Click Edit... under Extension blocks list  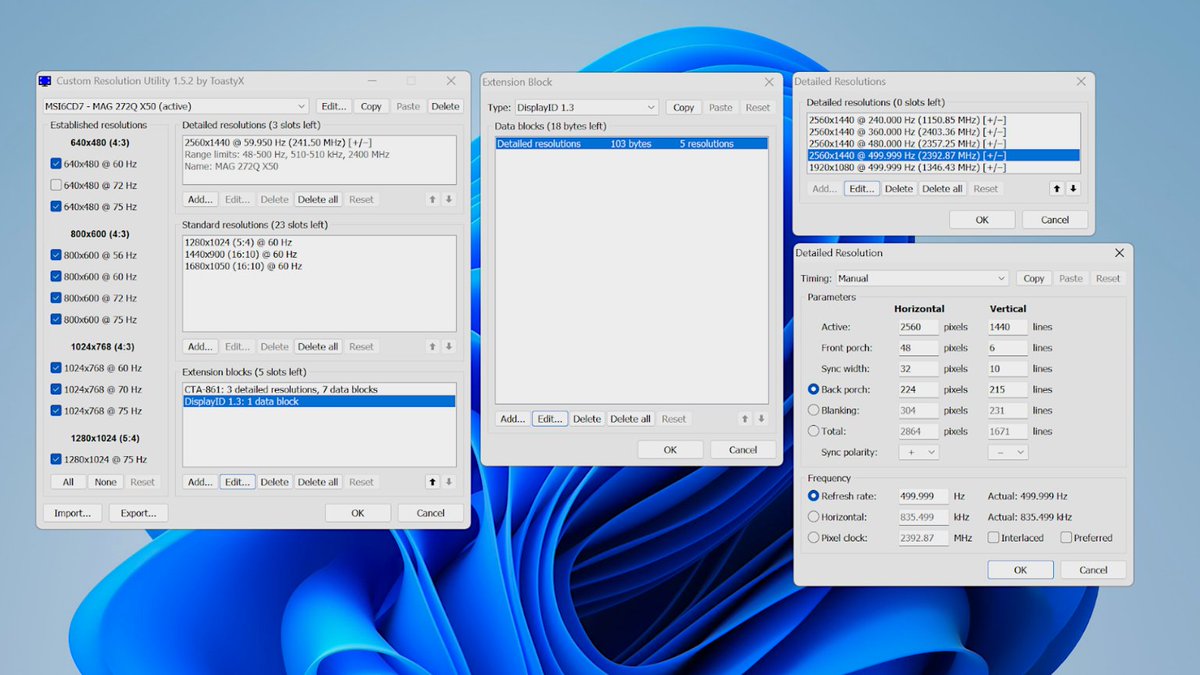click(237, 481)
